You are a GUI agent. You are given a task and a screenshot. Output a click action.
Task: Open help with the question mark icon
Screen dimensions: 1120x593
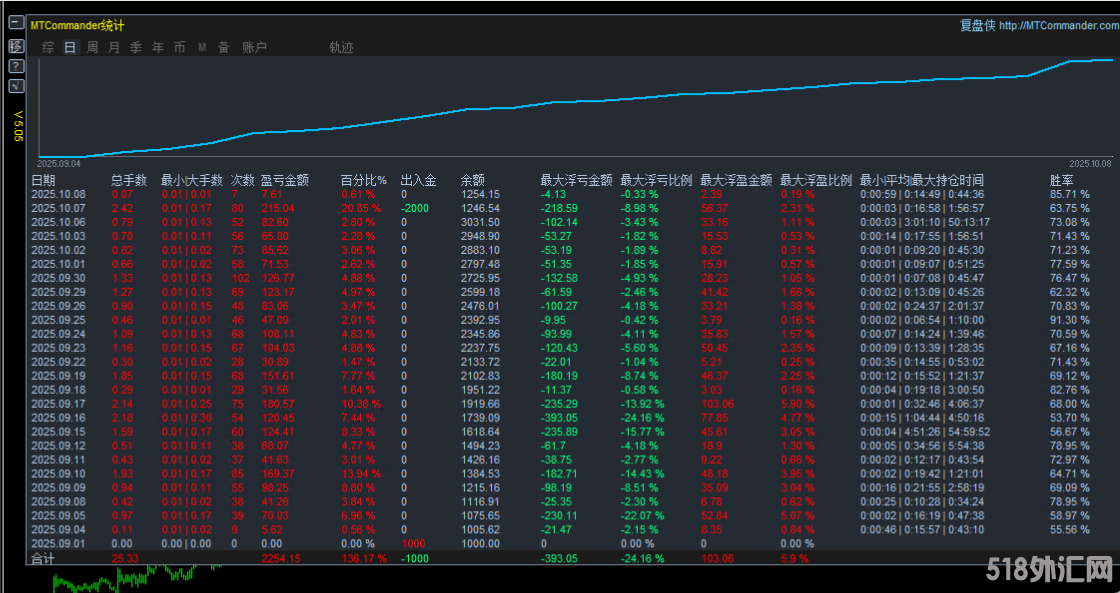(x=15, y=66)
